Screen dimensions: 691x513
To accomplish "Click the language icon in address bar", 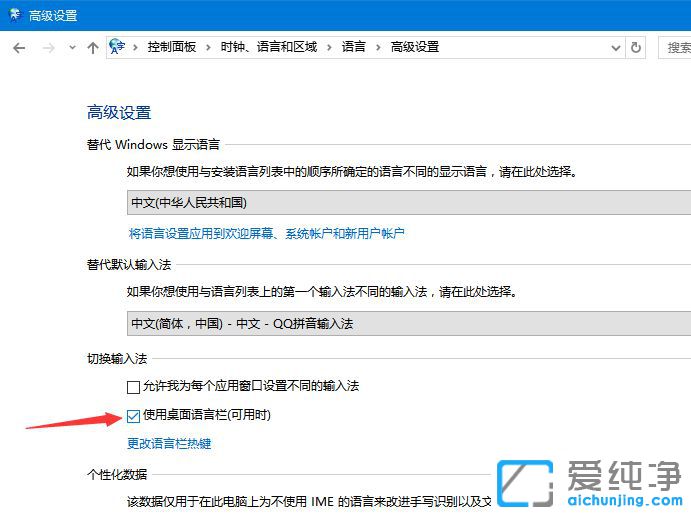I will point(117,46).
